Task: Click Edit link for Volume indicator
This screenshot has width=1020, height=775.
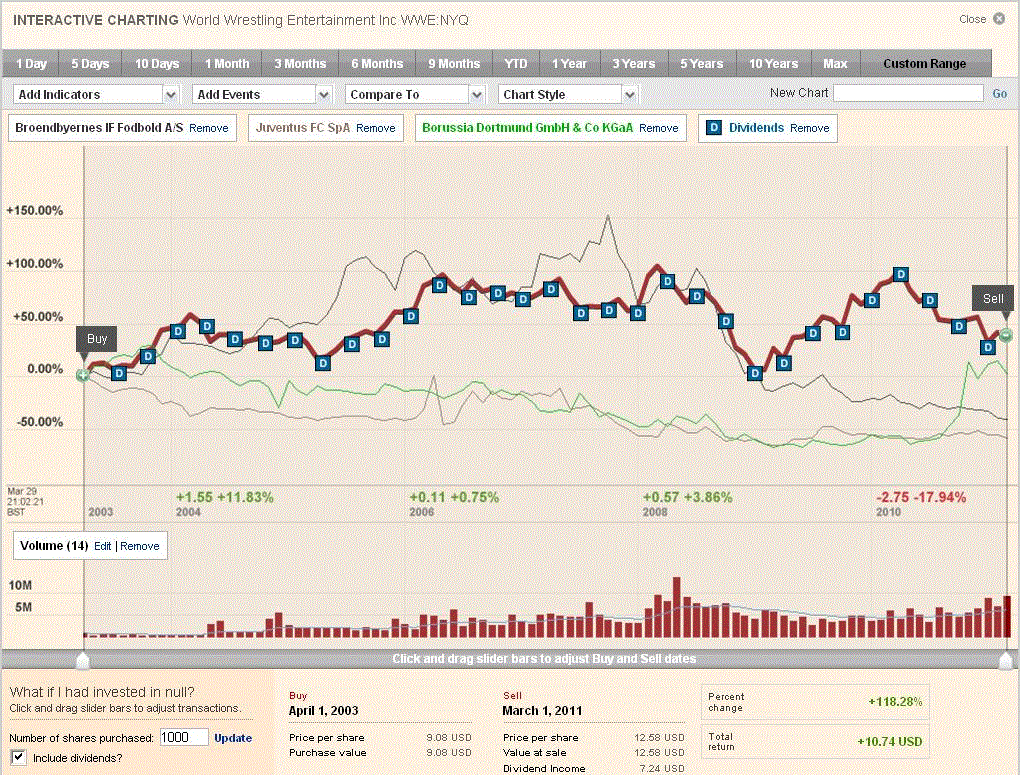Action: [103, 546]
